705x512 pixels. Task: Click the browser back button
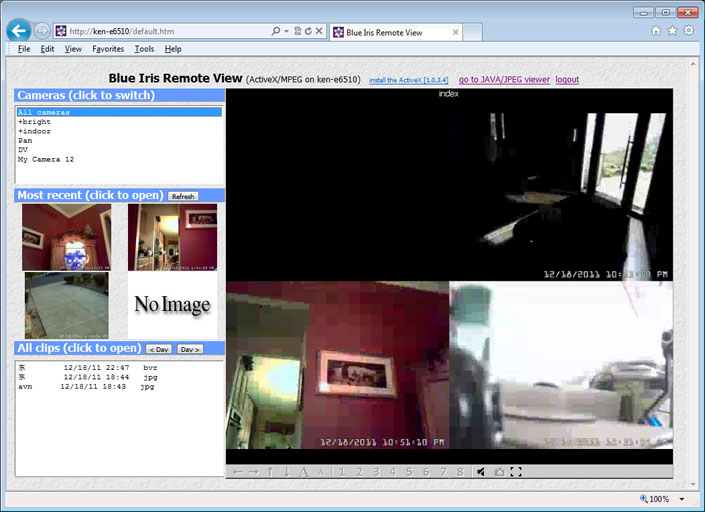point(17,31)
